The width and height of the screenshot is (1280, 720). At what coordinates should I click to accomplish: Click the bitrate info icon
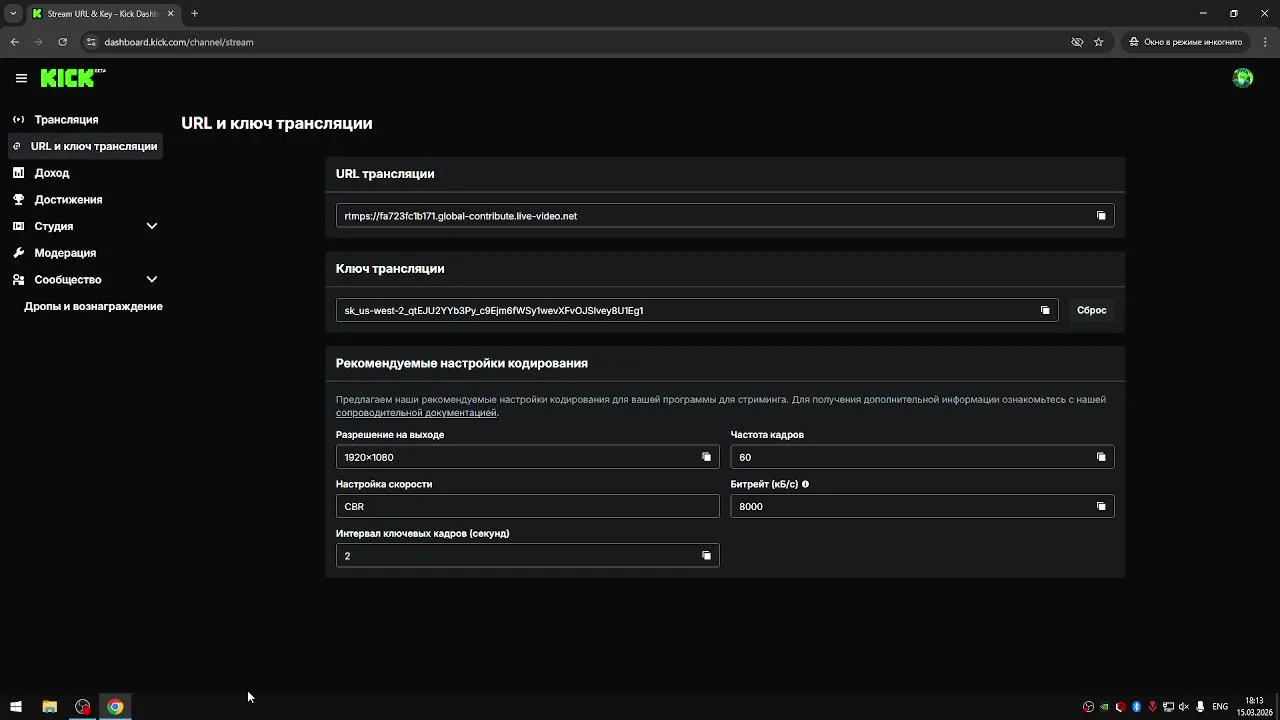[x=805, y=484]
